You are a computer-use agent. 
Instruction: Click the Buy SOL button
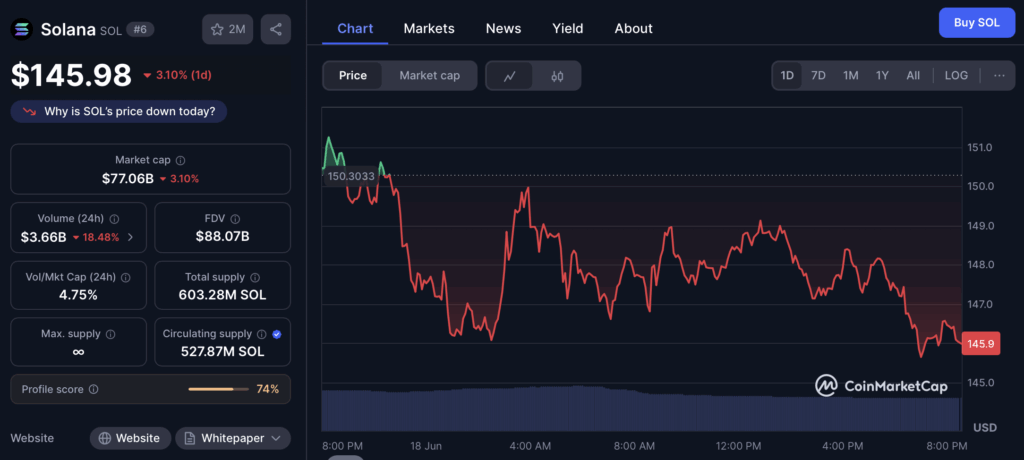pyautogui.click(x=976, y=23)
